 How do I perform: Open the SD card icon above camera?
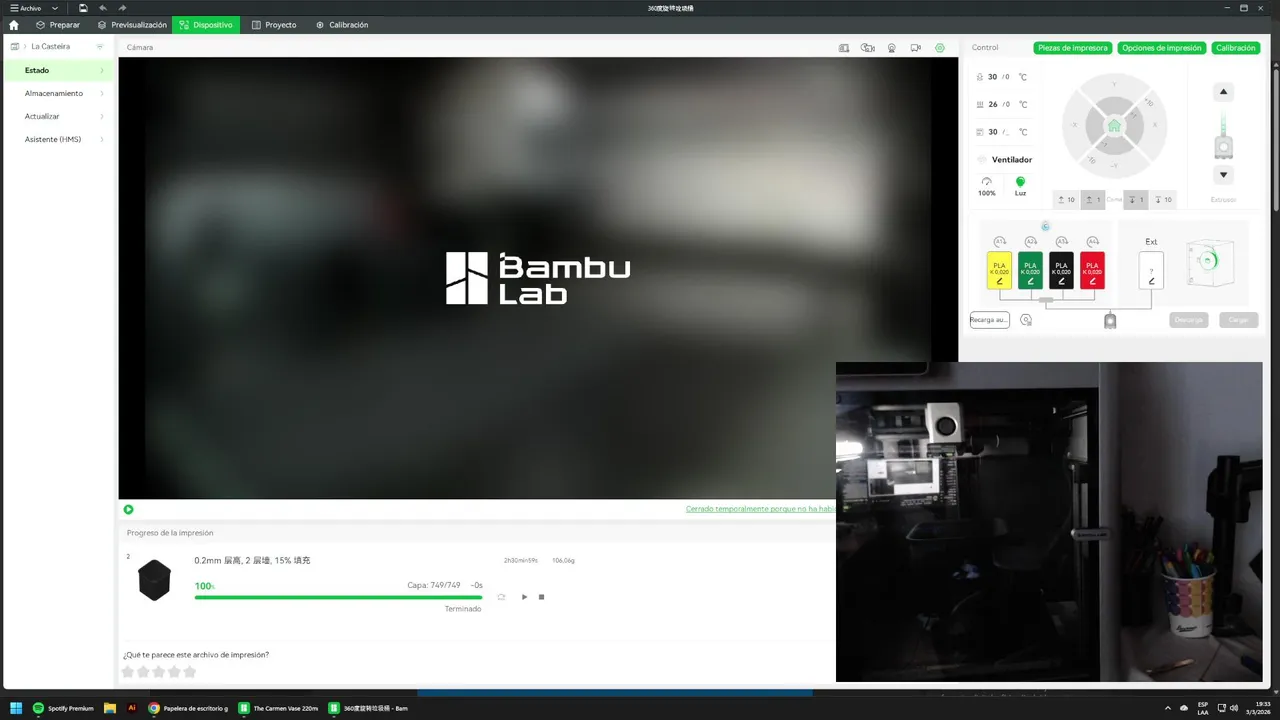point(844,47)
